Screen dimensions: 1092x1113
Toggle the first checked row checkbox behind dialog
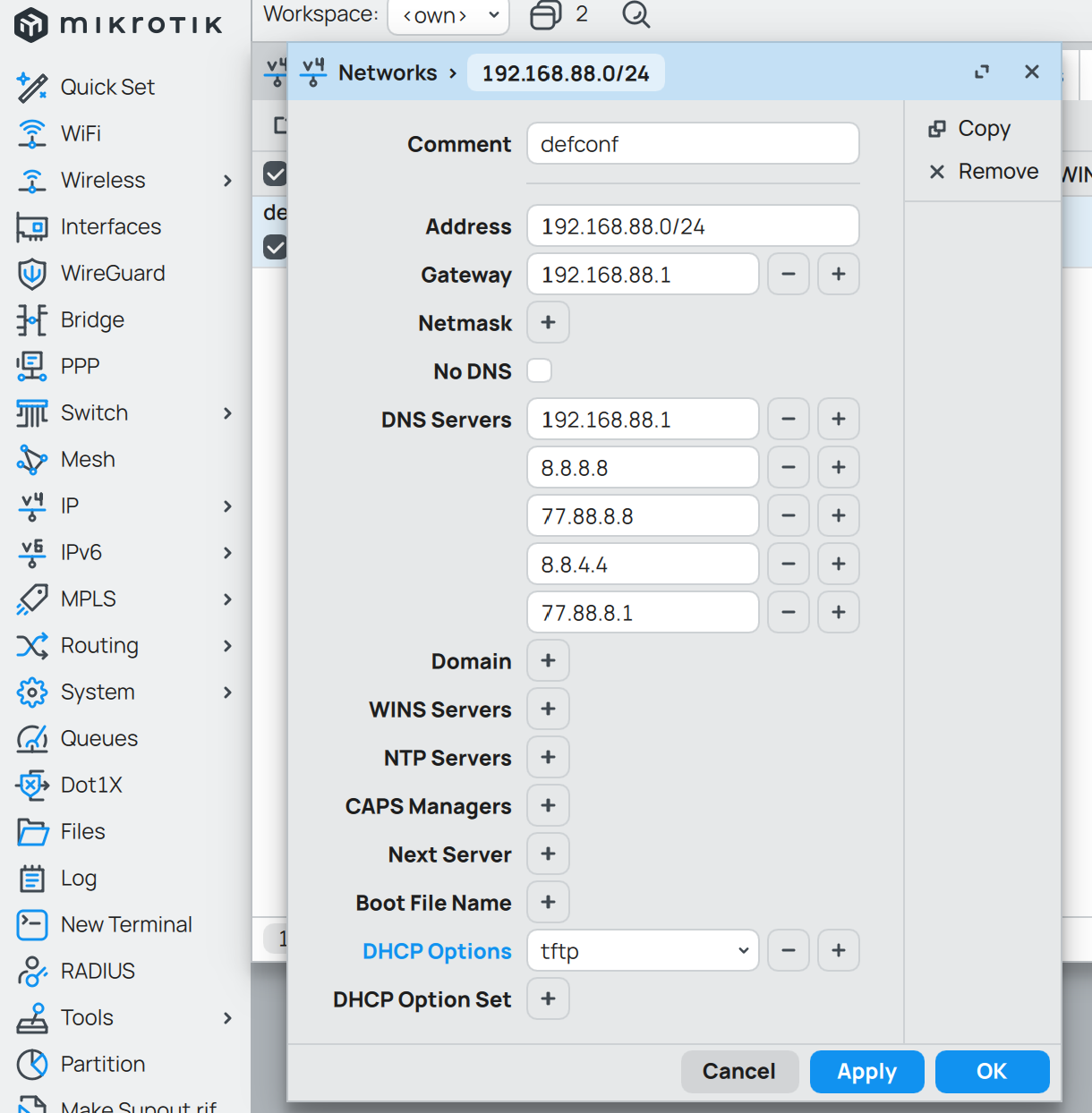tap(275, 174)
